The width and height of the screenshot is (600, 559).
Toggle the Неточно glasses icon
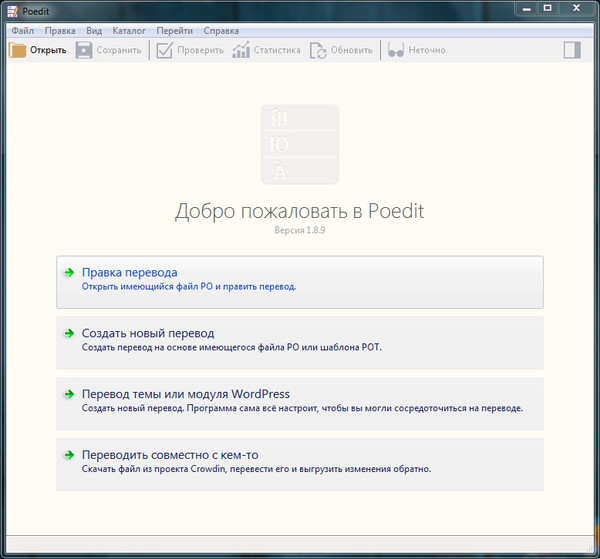[x=396, y=50]
